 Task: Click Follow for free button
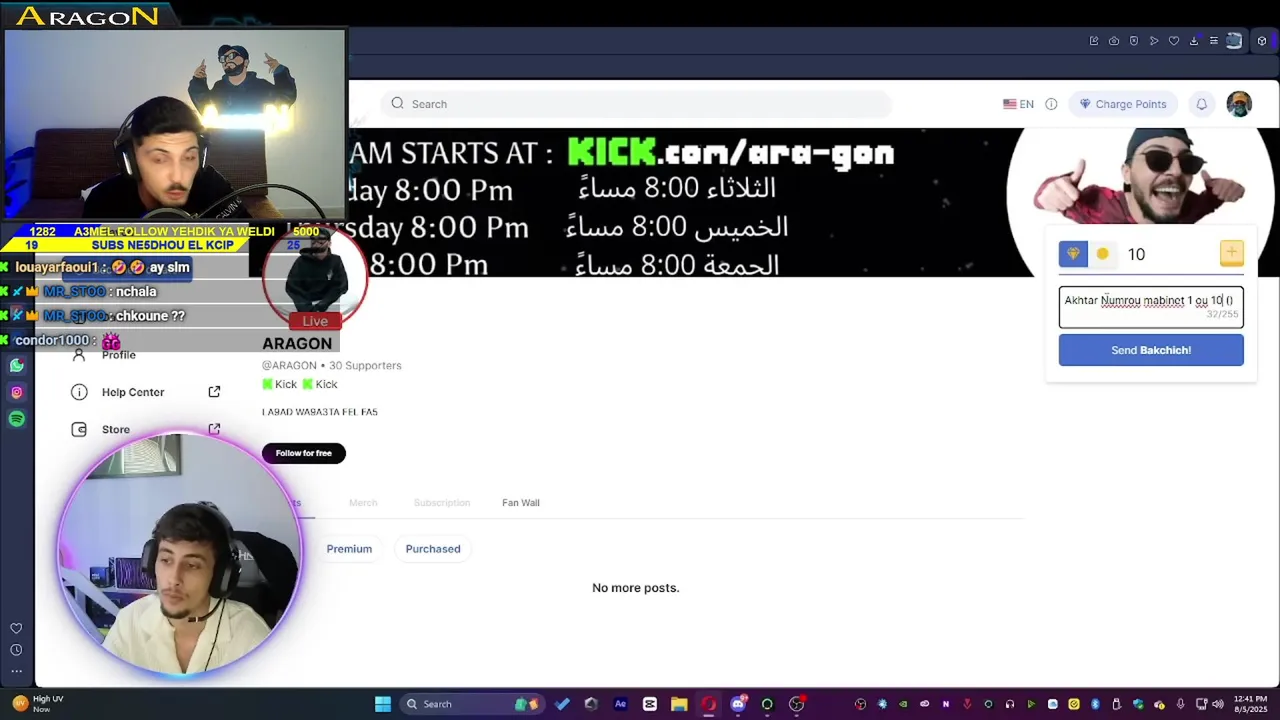[x=304, y=453]
